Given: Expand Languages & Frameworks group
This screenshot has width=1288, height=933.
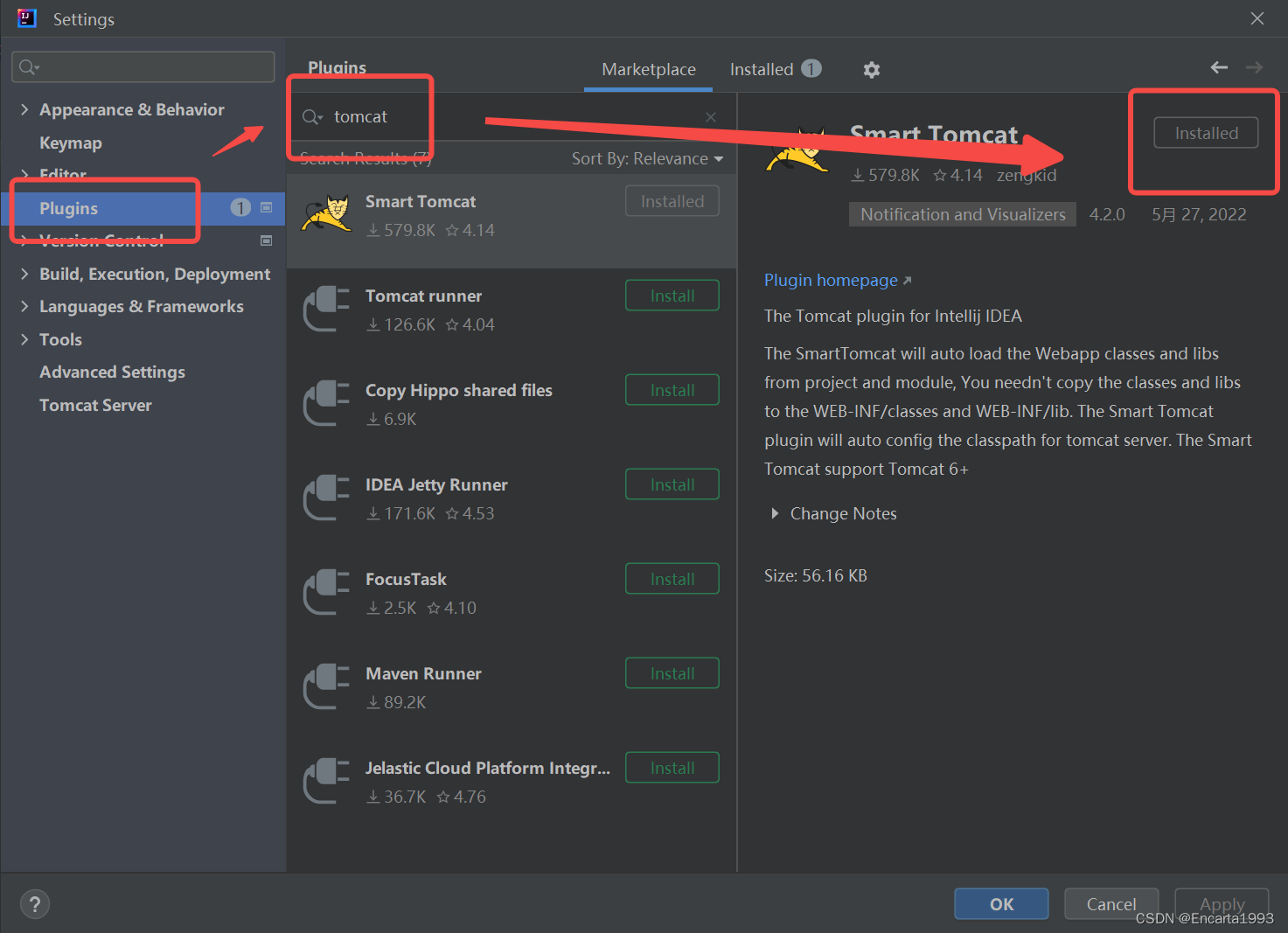Looking at the screenshot, I should [24, 306].
